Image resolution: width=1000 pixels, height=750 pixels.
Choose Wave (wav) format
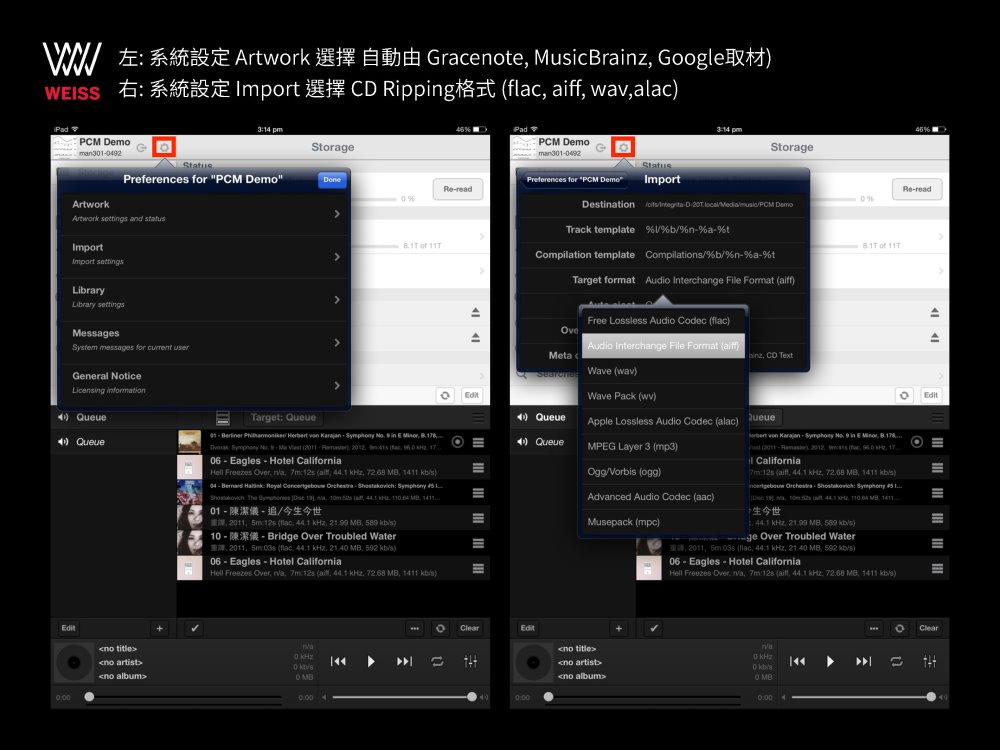coord(663,371)
